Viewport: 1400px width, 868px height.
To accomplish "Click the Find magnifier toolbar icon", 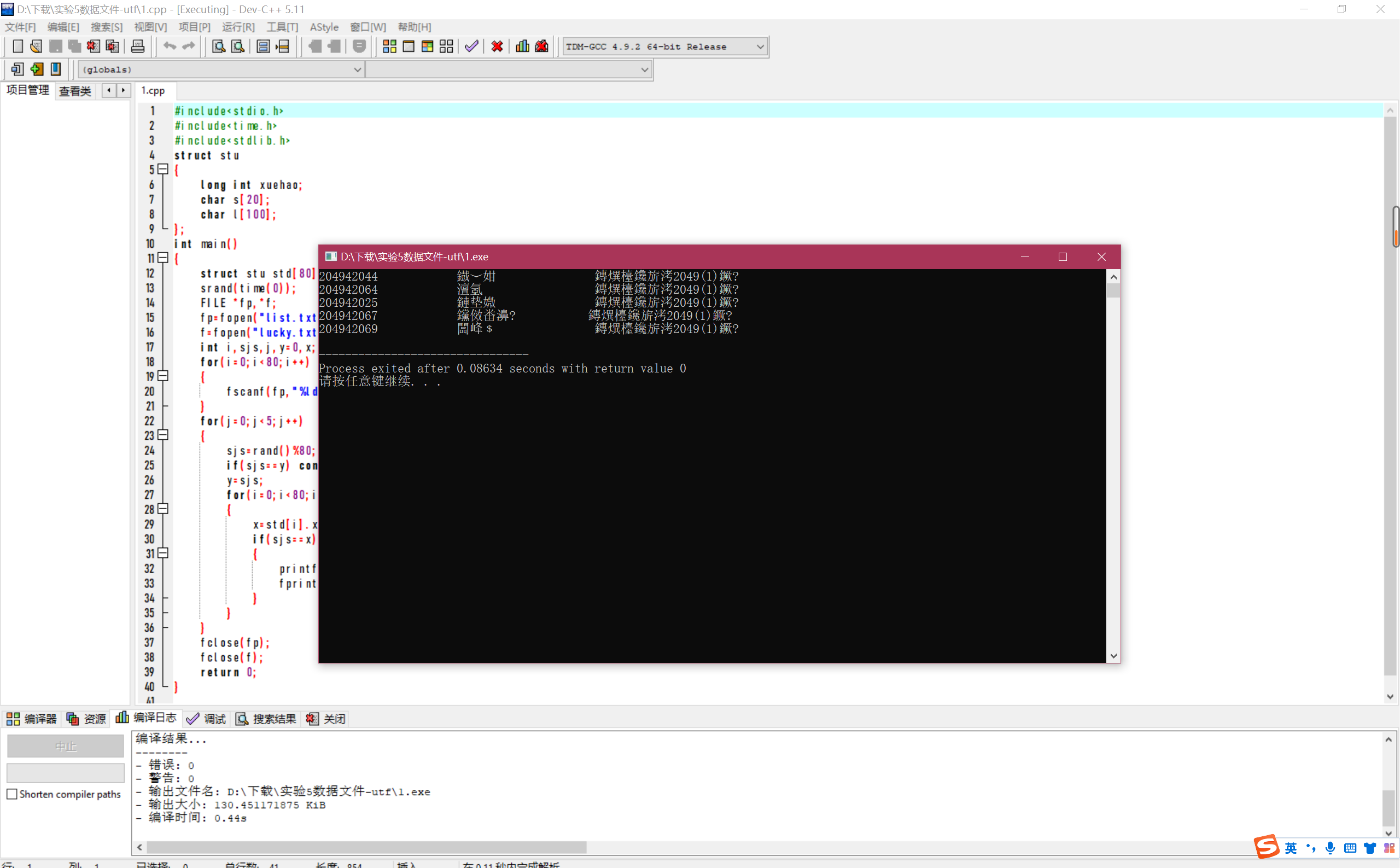I will coord(218,46).
